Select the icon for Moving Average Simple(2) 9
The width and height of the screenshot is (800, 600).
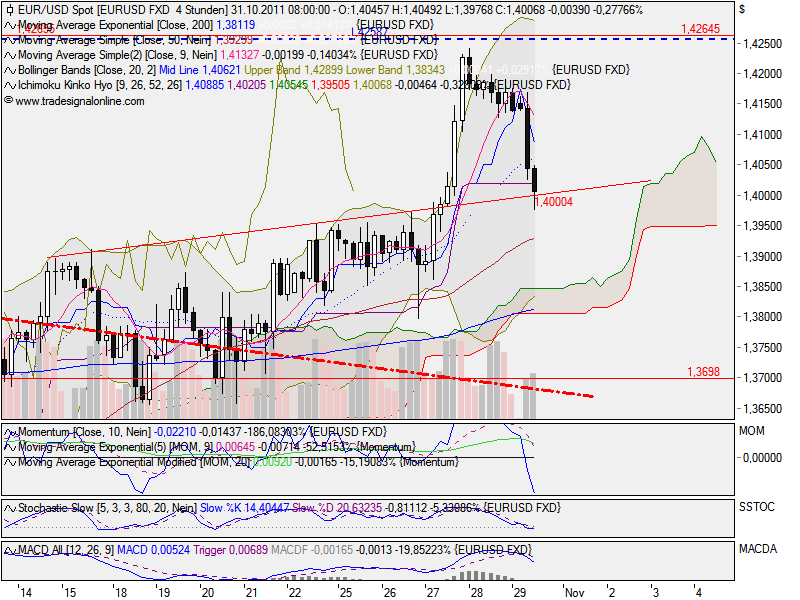[x=9, y=54]
